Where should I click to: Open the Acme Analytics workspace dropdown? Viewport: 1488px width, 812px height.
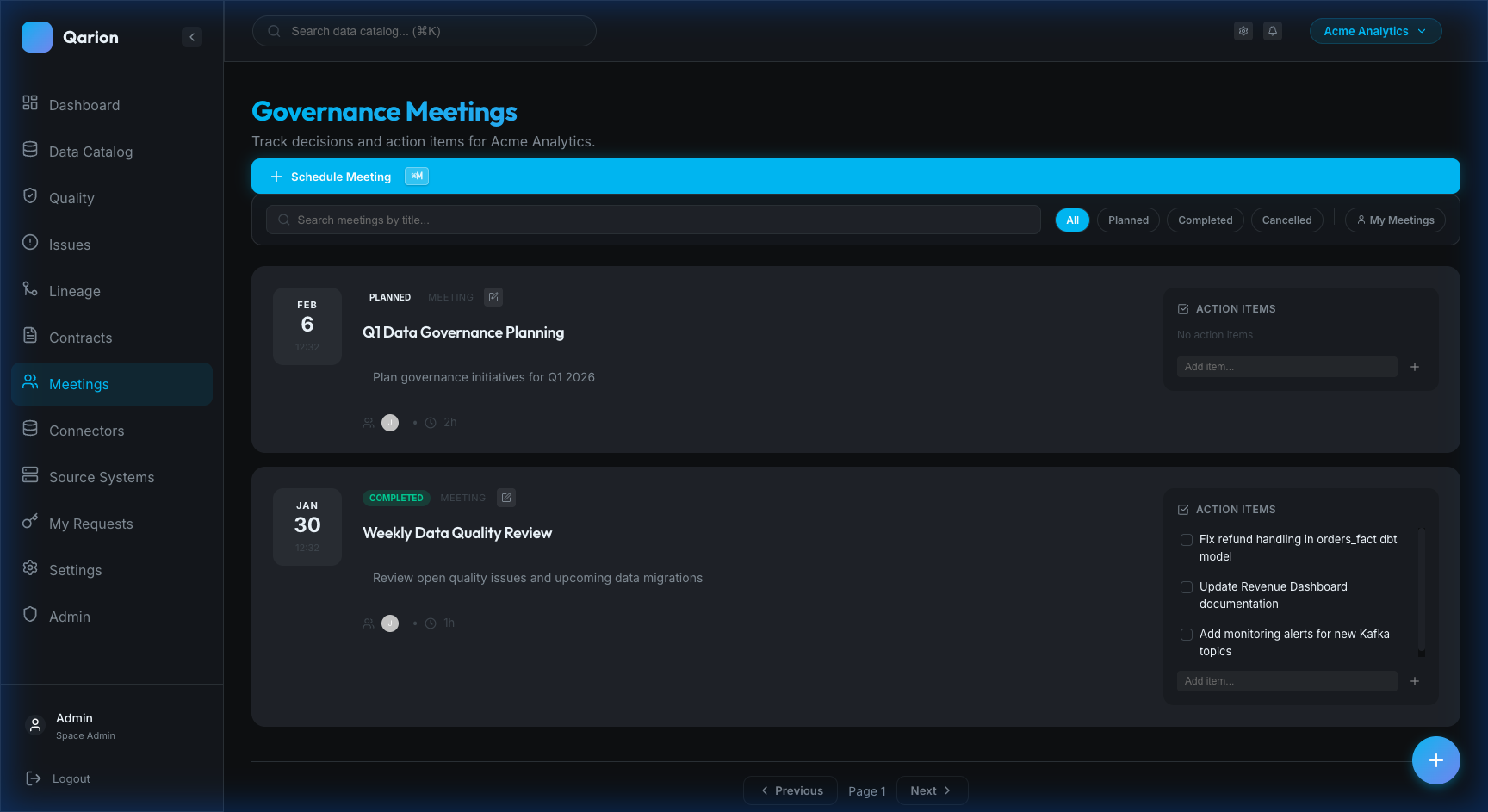coord(1374,31)
